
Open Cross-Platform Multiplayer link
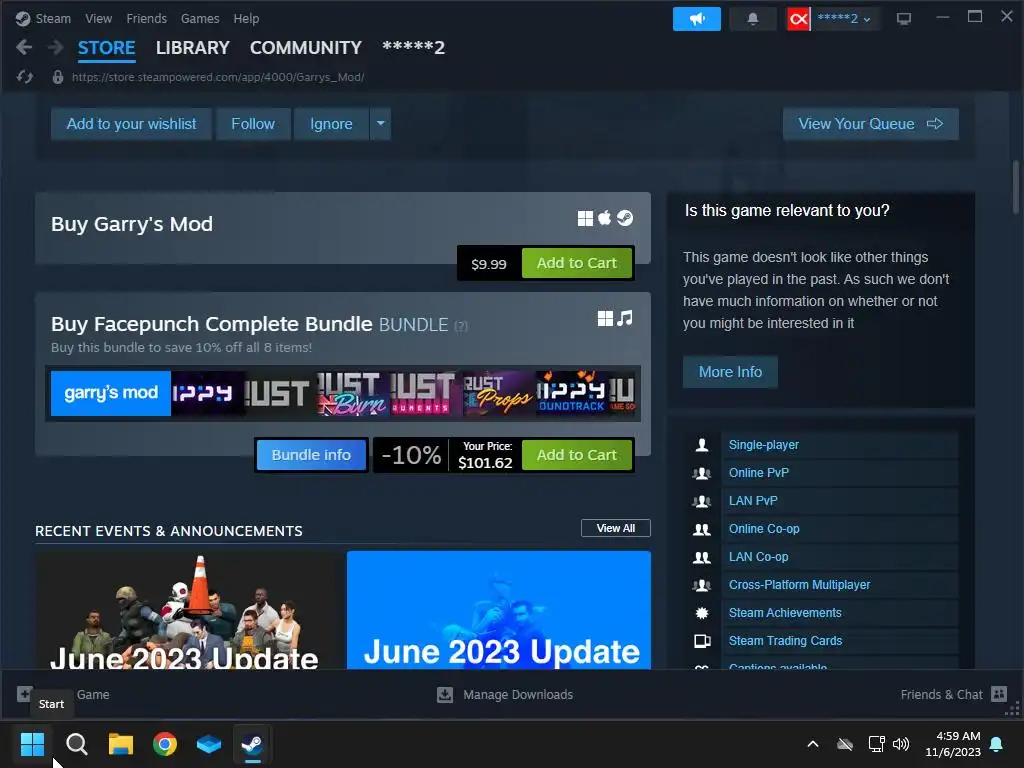799,584
